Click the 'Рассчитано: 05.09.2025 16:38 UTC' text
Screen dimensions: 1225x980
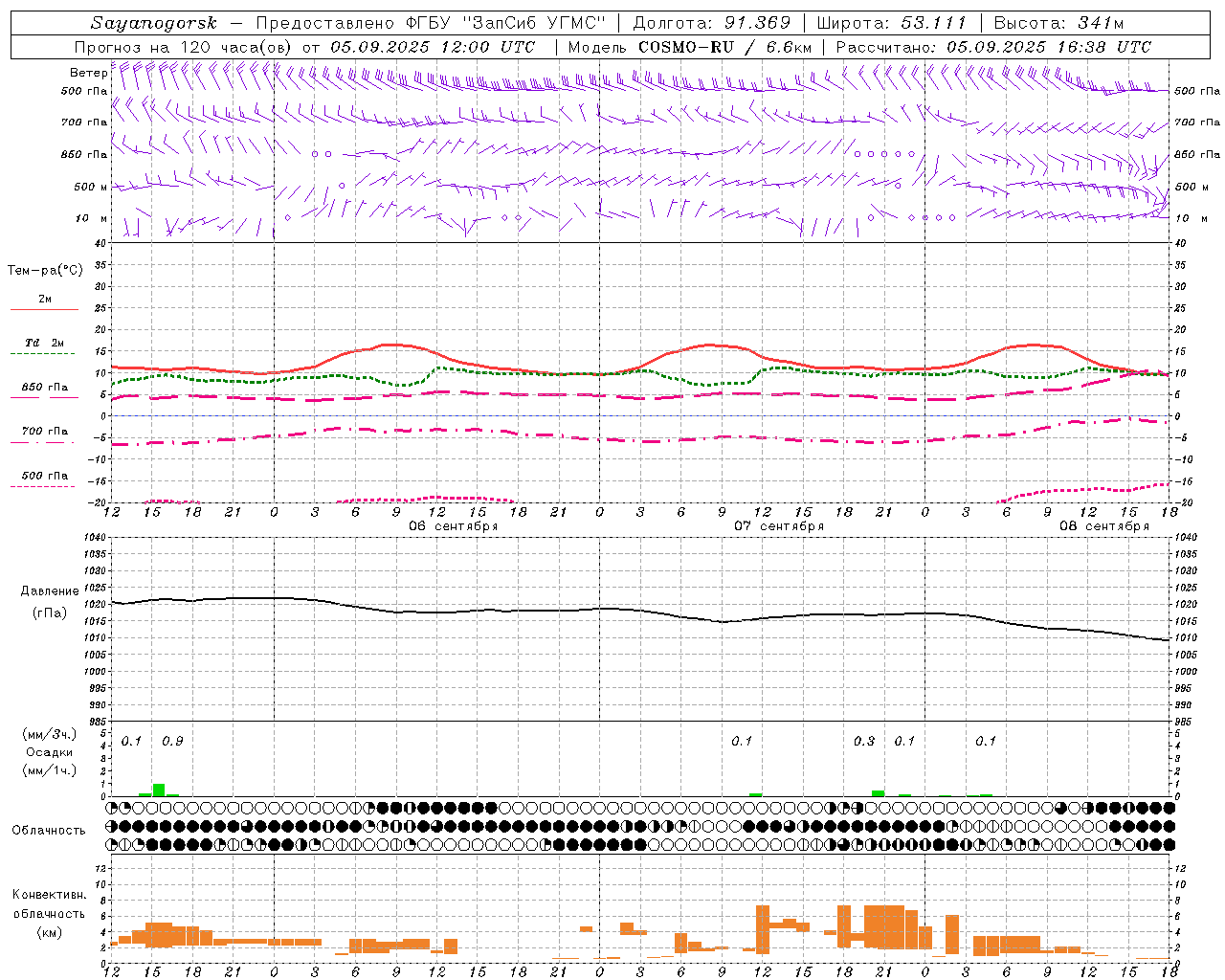(993, 47)
